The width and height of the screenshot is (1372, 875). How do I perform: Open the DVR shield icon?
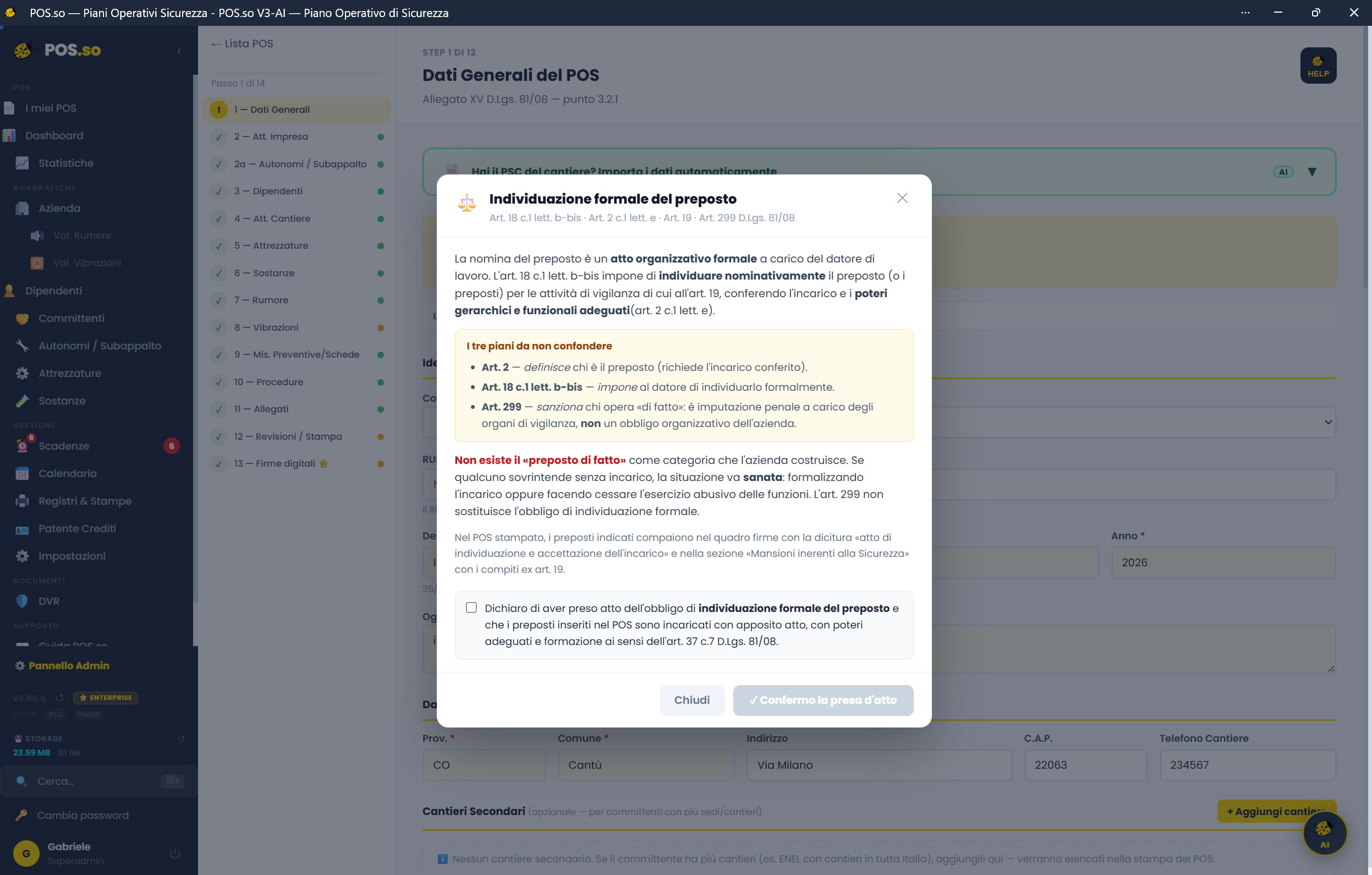(x=22, y=601)
